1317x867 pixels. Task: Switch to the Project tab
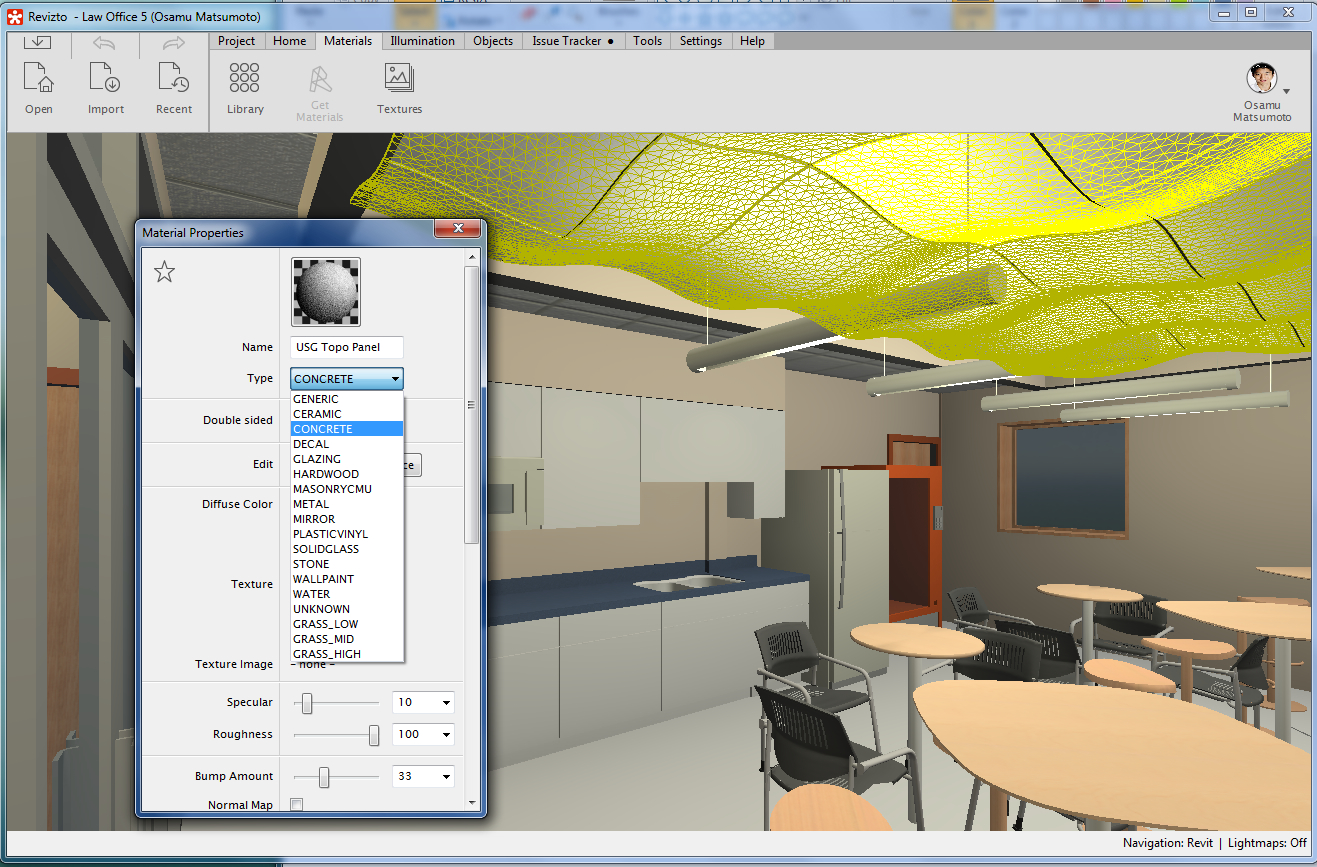point(237,41)
